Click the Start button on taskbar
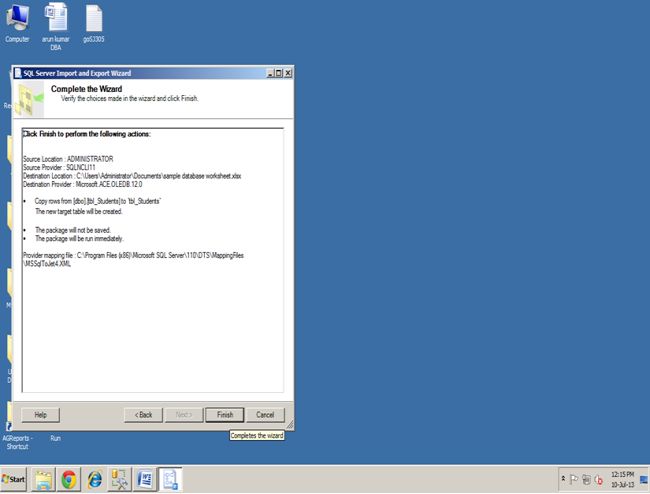Image resolution: width=650 pixels, height=494 pixels. (x=13, y=479)
